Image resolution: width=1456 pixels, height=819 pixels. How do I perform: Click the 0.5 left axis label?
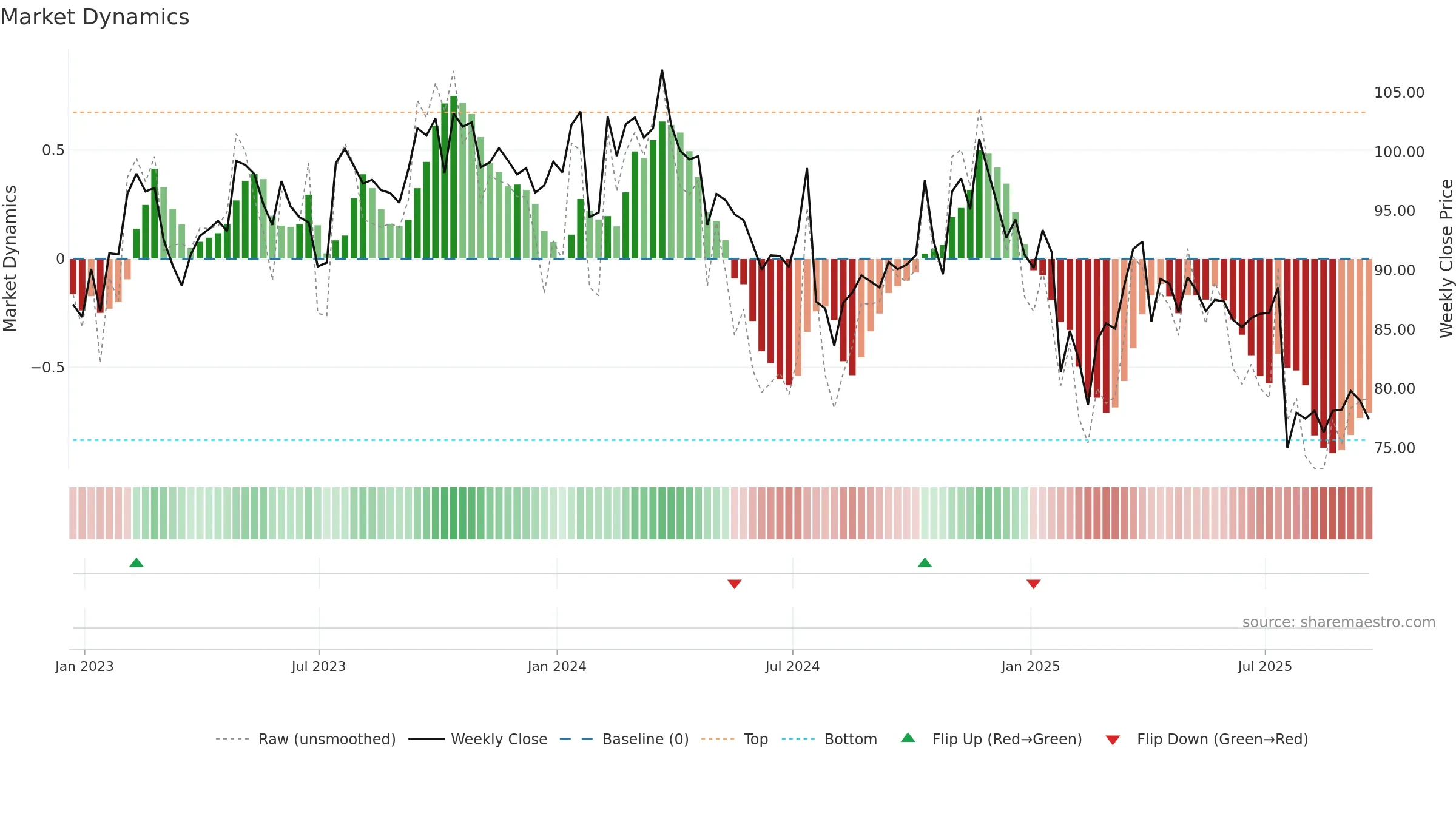[53, 150]
